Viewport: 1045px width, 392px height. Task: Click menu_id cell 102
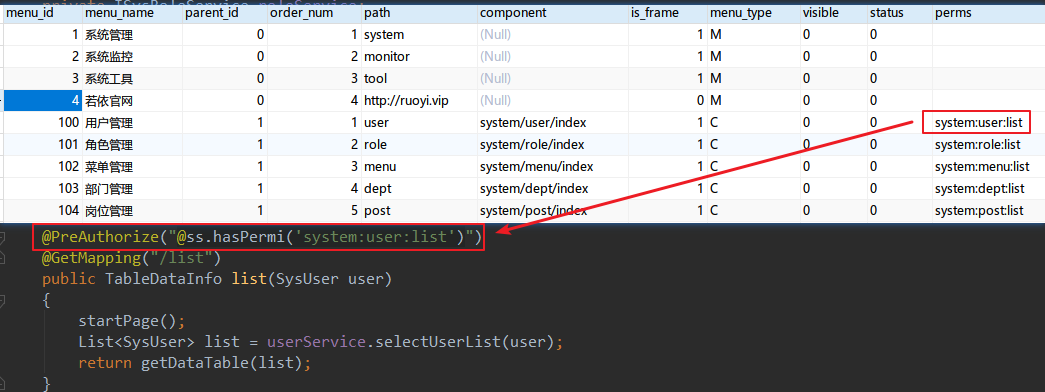(43, 167)
